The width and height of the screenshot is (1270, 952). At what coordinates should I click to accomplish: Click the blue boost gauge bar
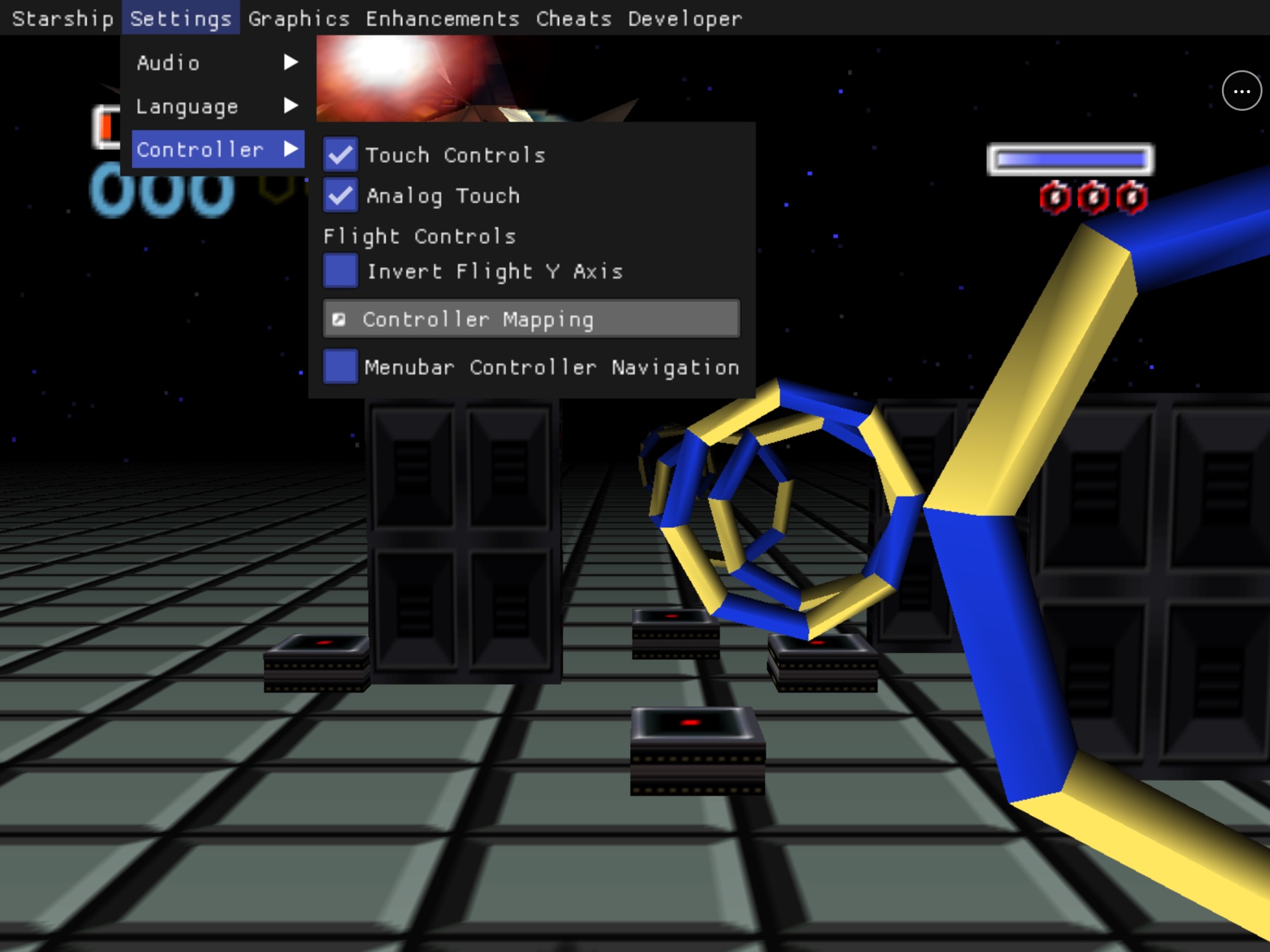tap(1070, 159)
